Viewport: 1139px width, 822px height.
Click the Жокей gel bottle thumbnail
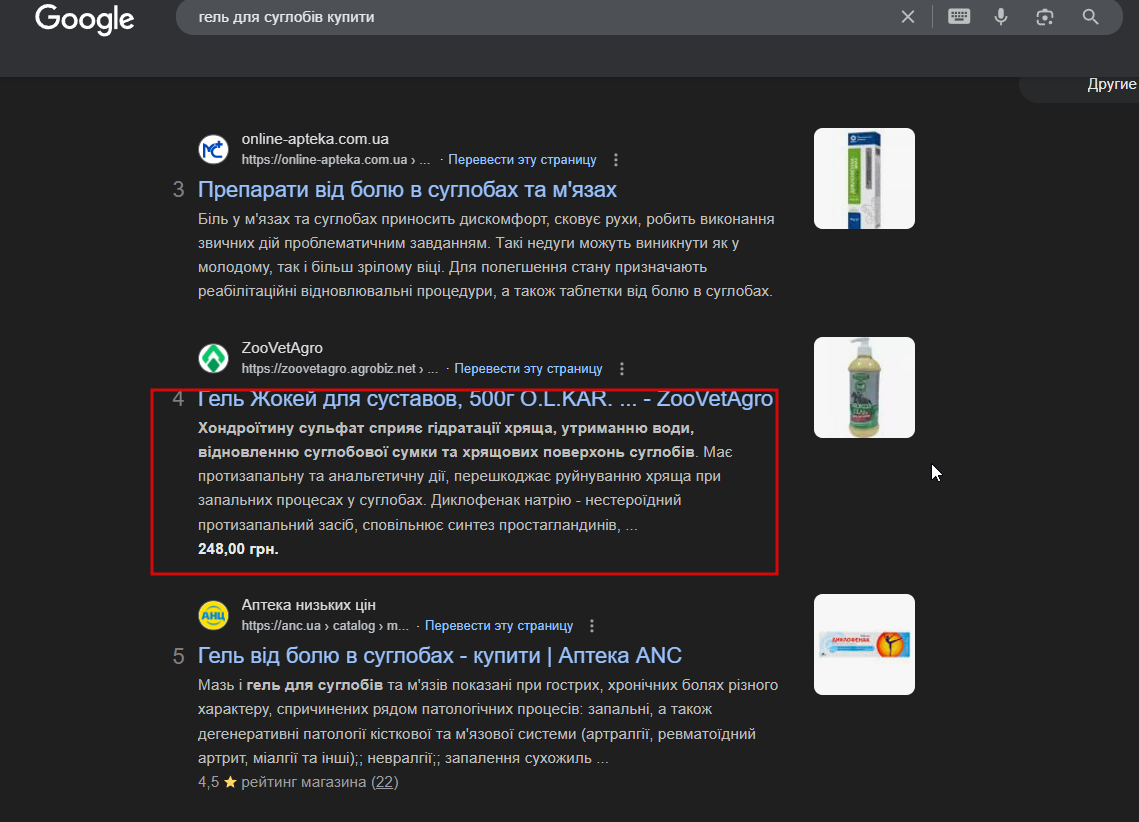(864, 388)
